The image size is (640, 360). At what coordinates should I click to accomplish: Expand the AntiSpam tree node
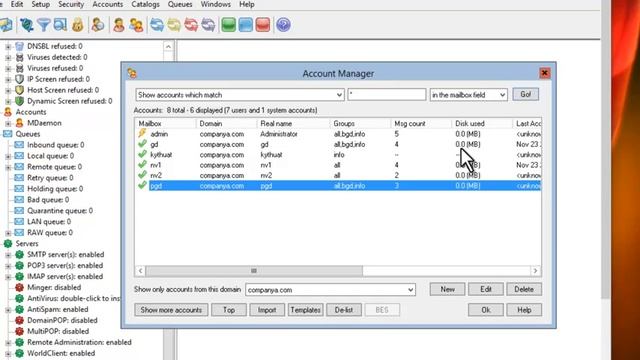tap(8, 310)
